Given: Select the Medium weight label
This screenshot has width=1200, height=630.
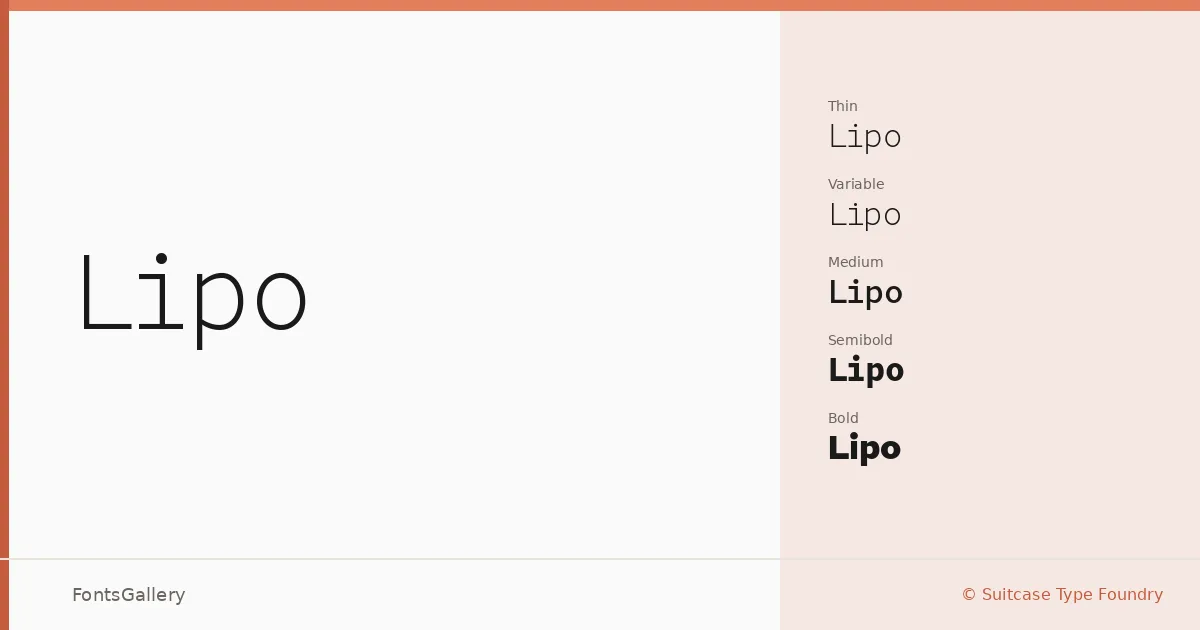Looking at the screenshot, I should click(856, 262).
